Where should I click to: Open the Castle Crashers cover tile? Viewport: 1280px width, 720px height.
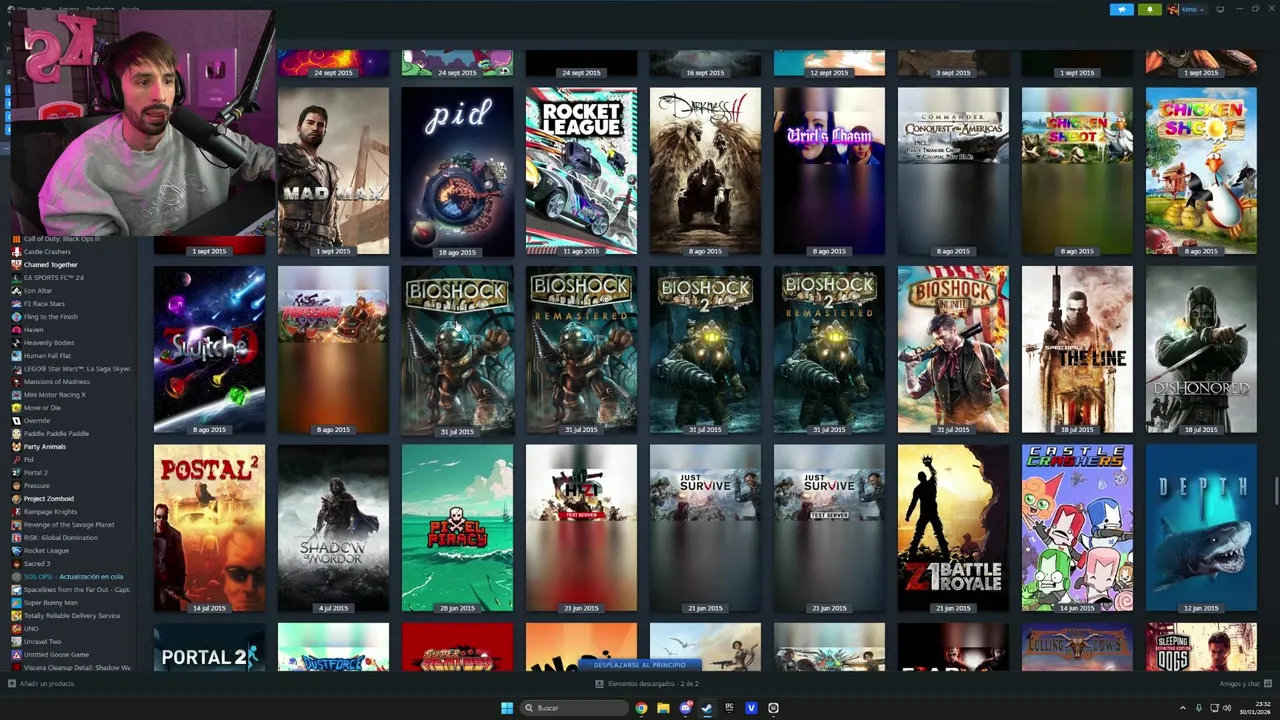point(1077,528)
